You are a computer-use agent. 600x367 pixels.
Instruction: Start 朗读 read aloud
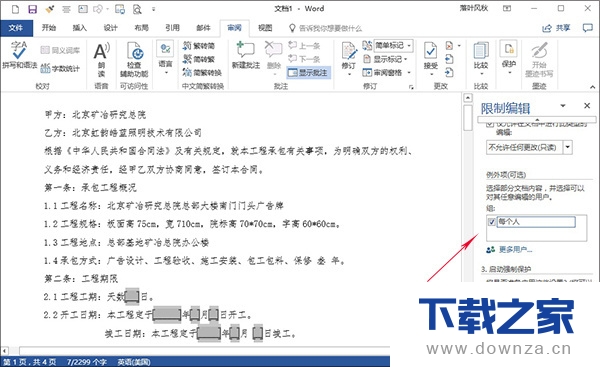click(101, 59)
